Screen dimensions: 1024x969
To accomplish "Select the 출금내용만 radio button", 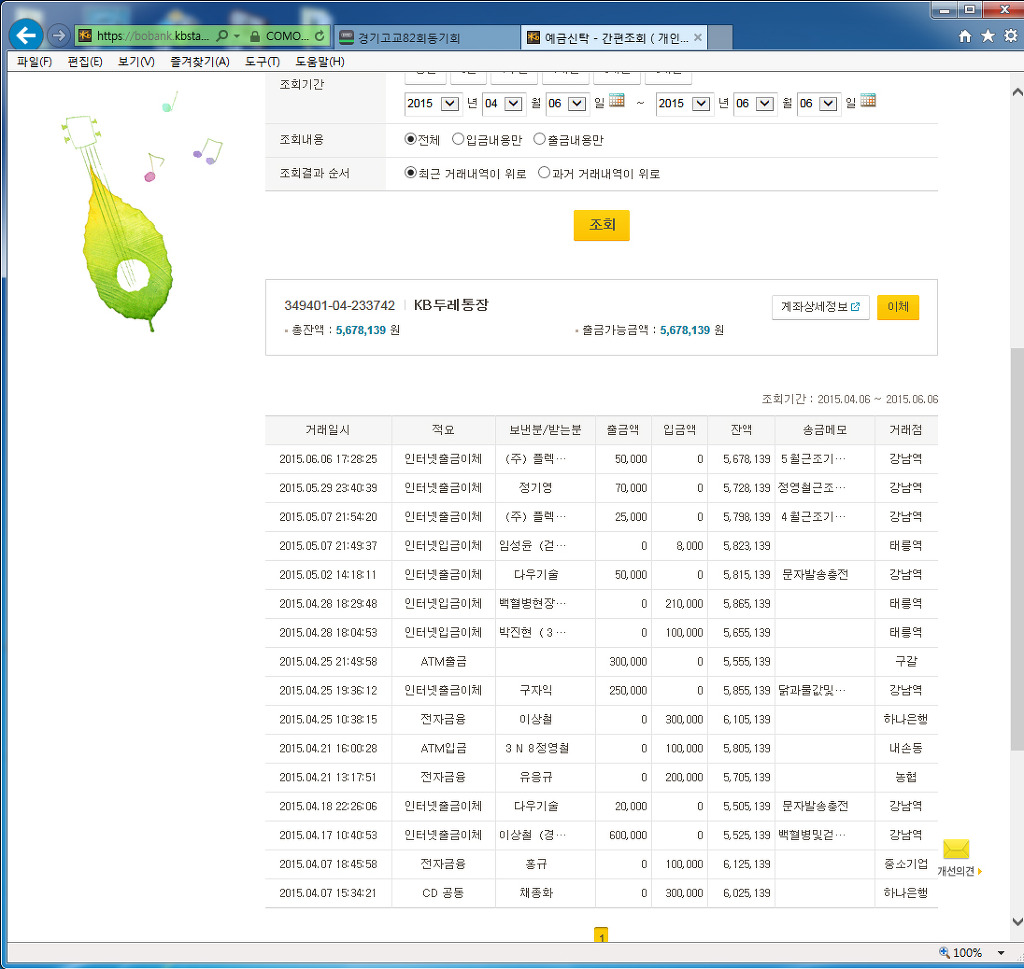I will [539, 140].
